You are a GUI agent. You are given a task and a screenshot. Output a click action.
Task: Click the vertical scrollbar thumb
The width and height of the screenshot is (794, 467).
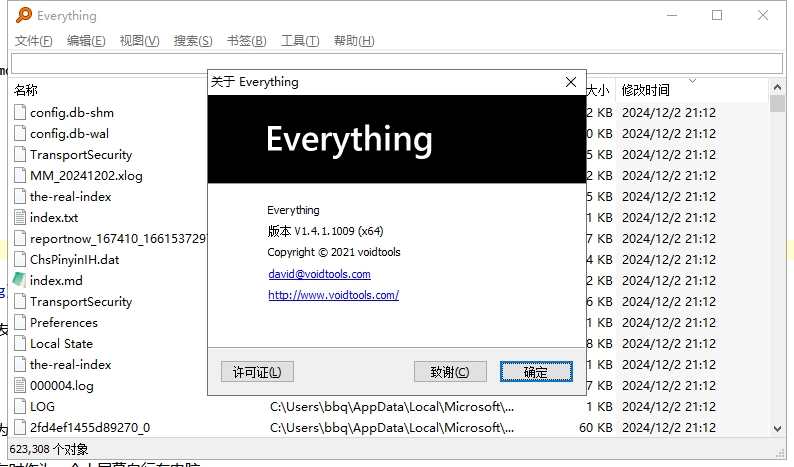[x=777, y=103]
